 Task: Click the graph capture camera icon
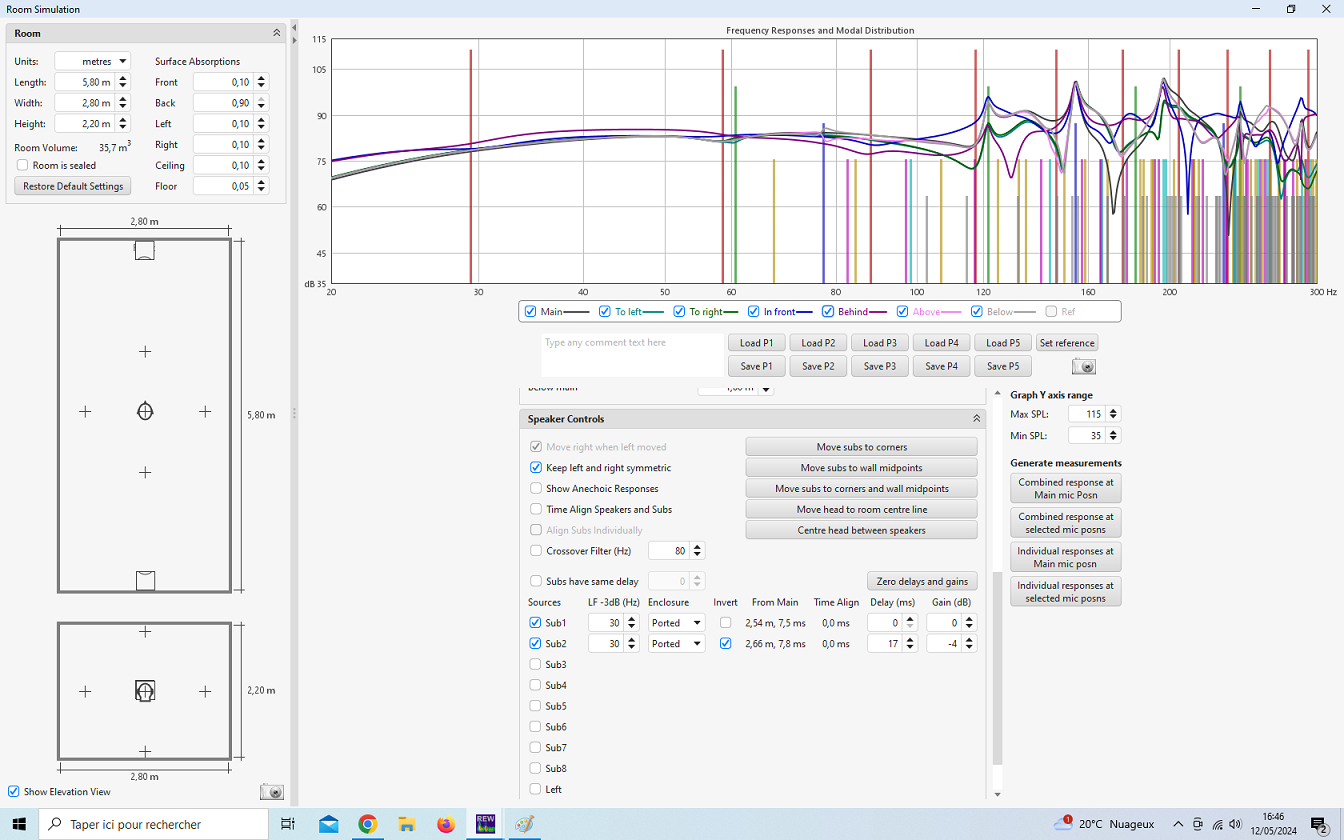1083,367
